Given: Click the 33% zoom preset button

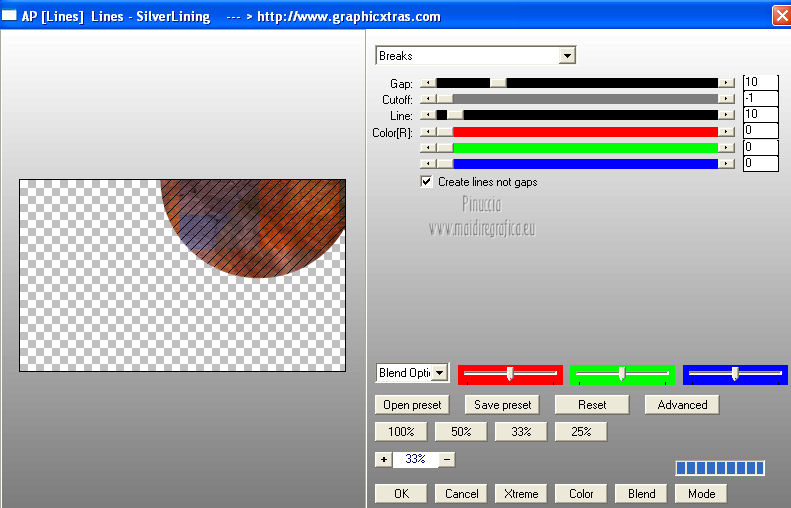Looking at the screenshot, I should [521, 432].
